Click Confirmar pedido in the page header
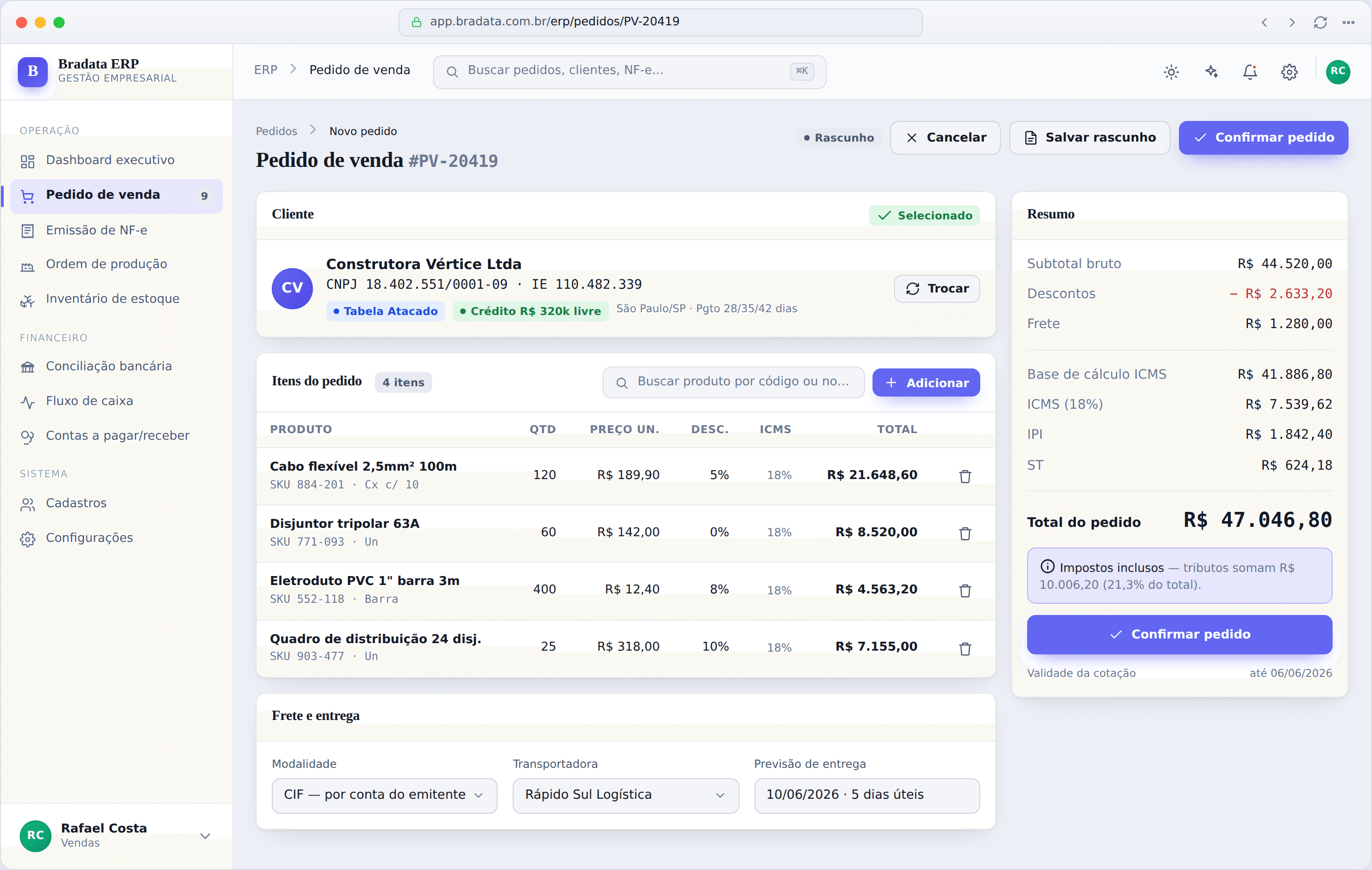 (1263, 137)
